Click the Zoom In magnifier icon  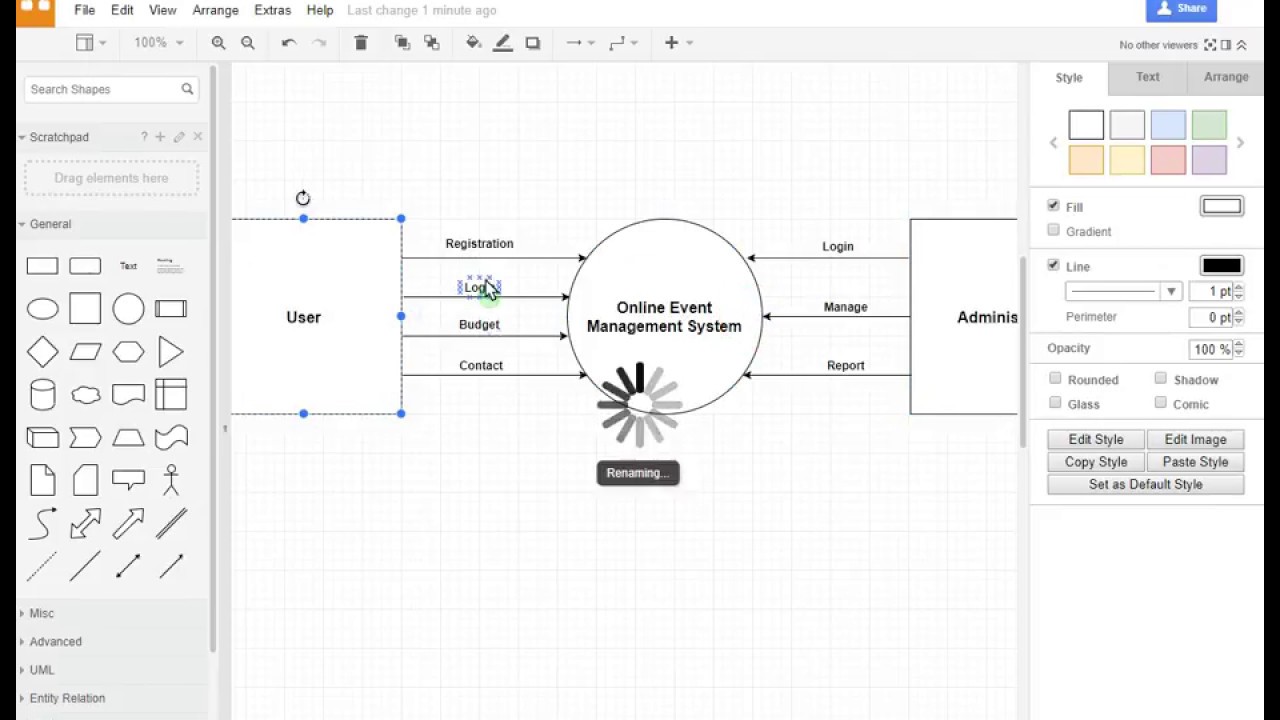click(x=218, y=43)
